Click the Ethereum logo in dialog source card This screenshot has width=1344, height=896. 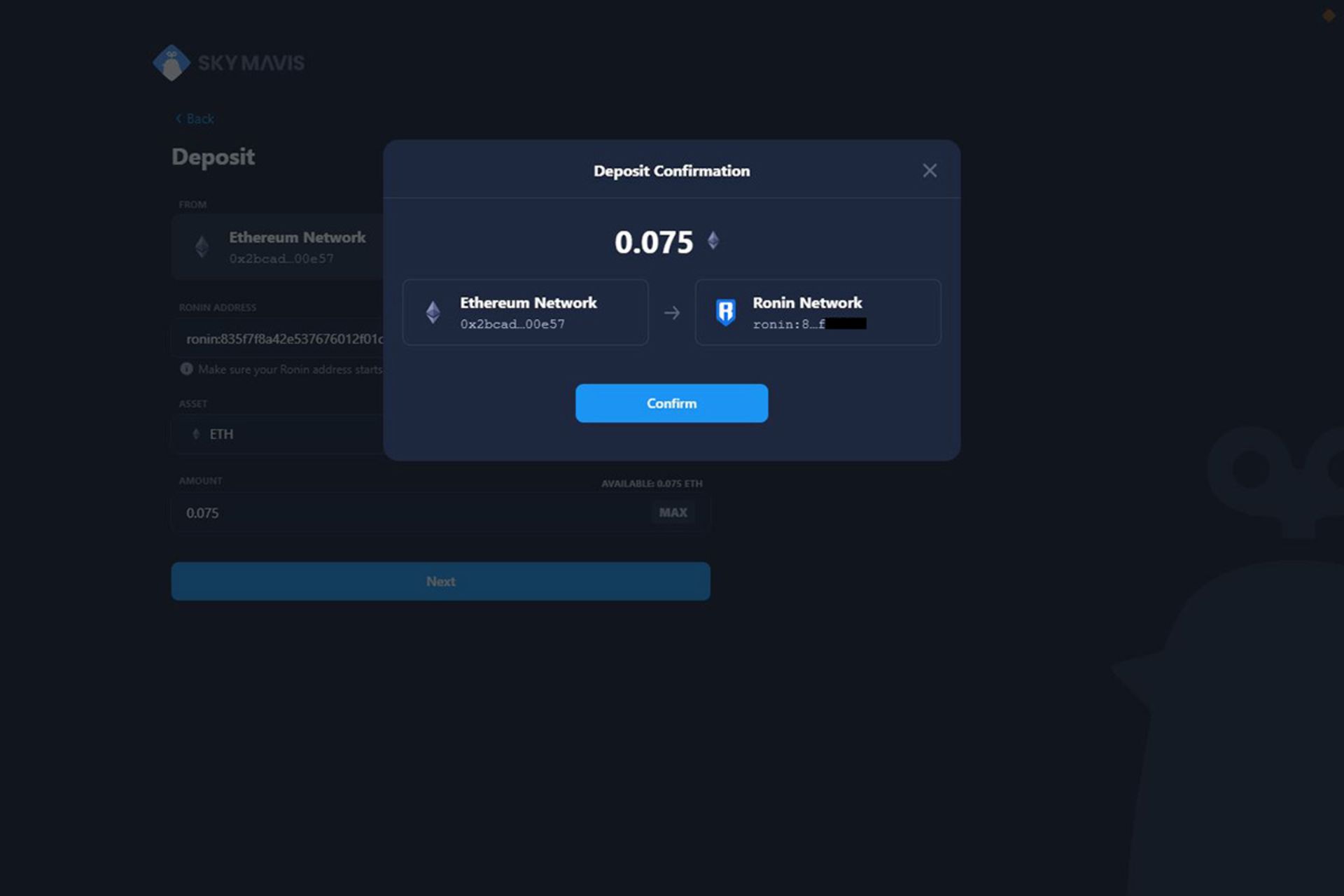(x=433, y=312)
